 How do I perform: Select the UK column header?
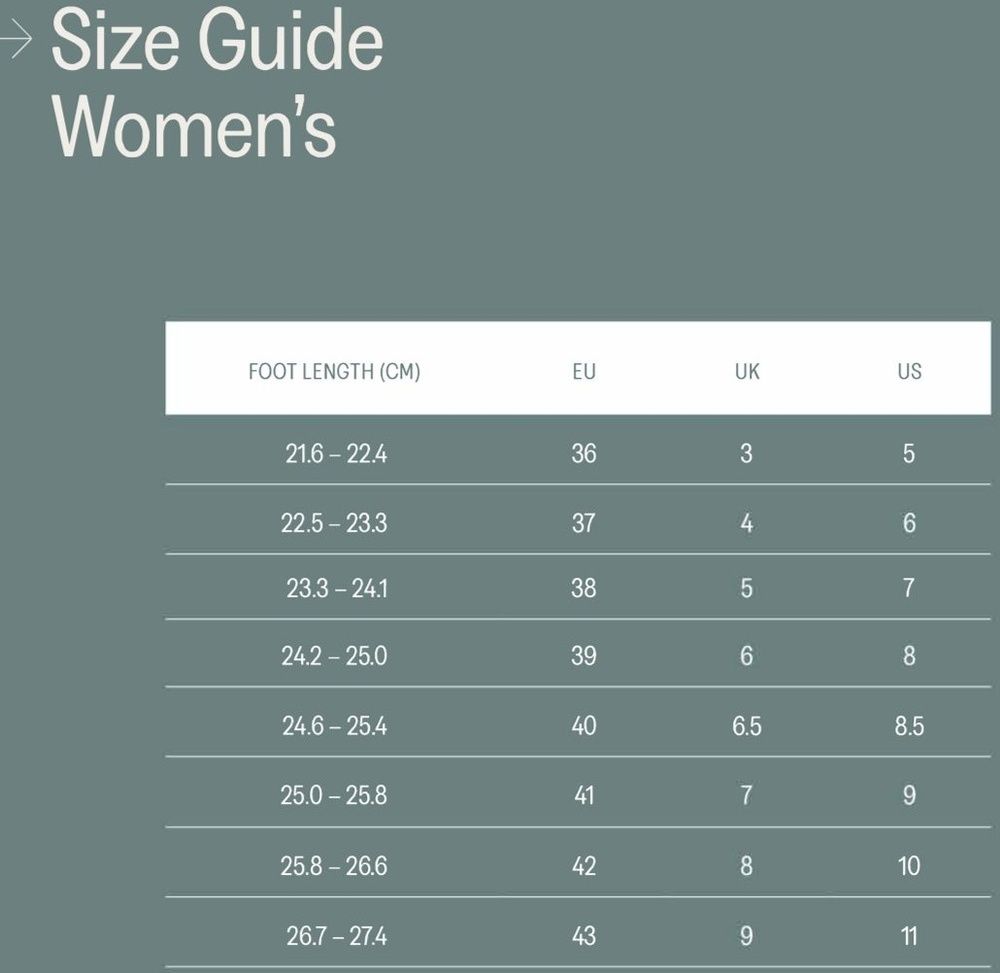pyautogui.click(x=747, y=372)
